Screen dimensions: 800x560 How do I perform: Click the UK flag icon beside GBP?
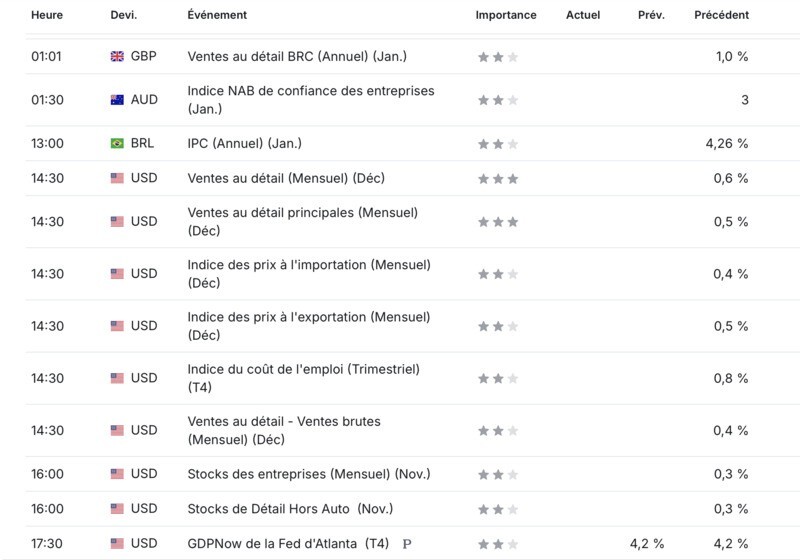(x=117, y=57)
